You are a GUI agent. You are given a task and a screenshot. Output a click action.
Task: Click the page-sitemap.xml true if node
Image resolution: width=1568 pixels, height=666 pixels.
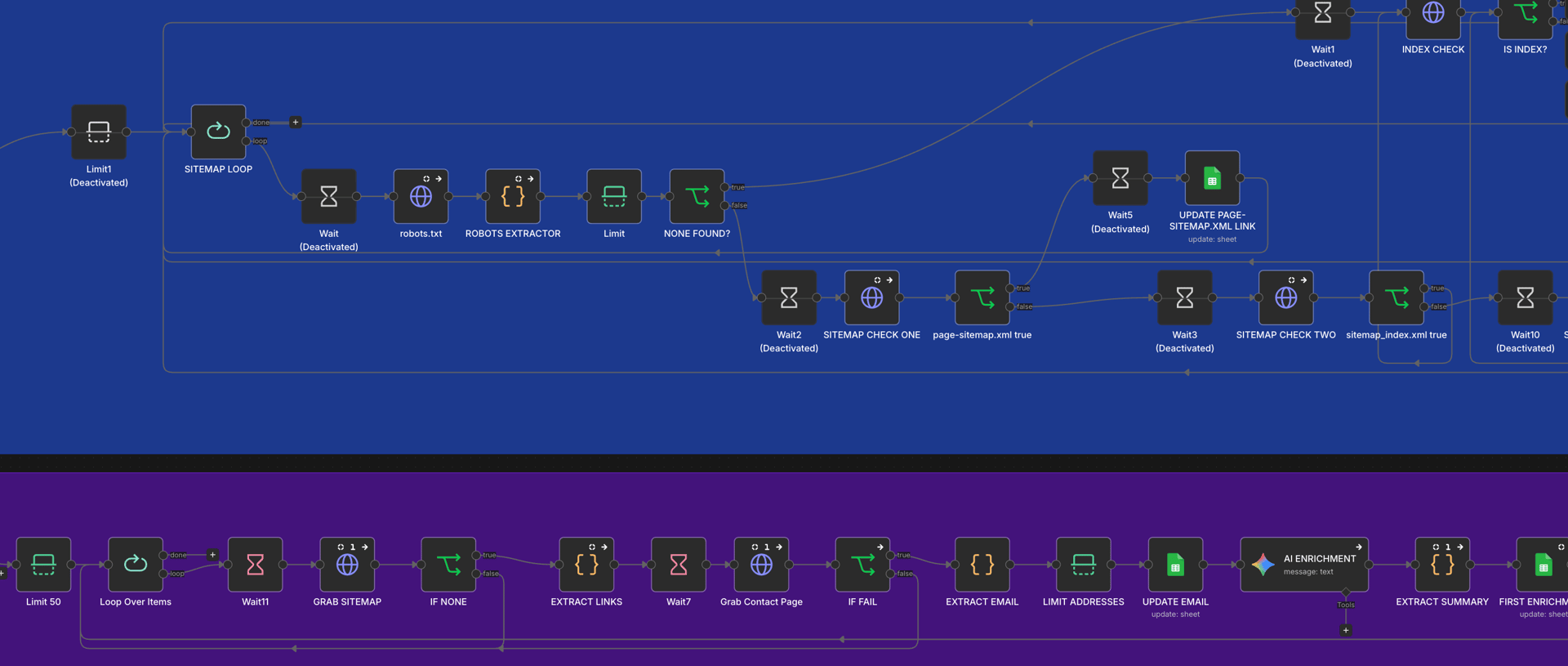(x=982, y=297)
